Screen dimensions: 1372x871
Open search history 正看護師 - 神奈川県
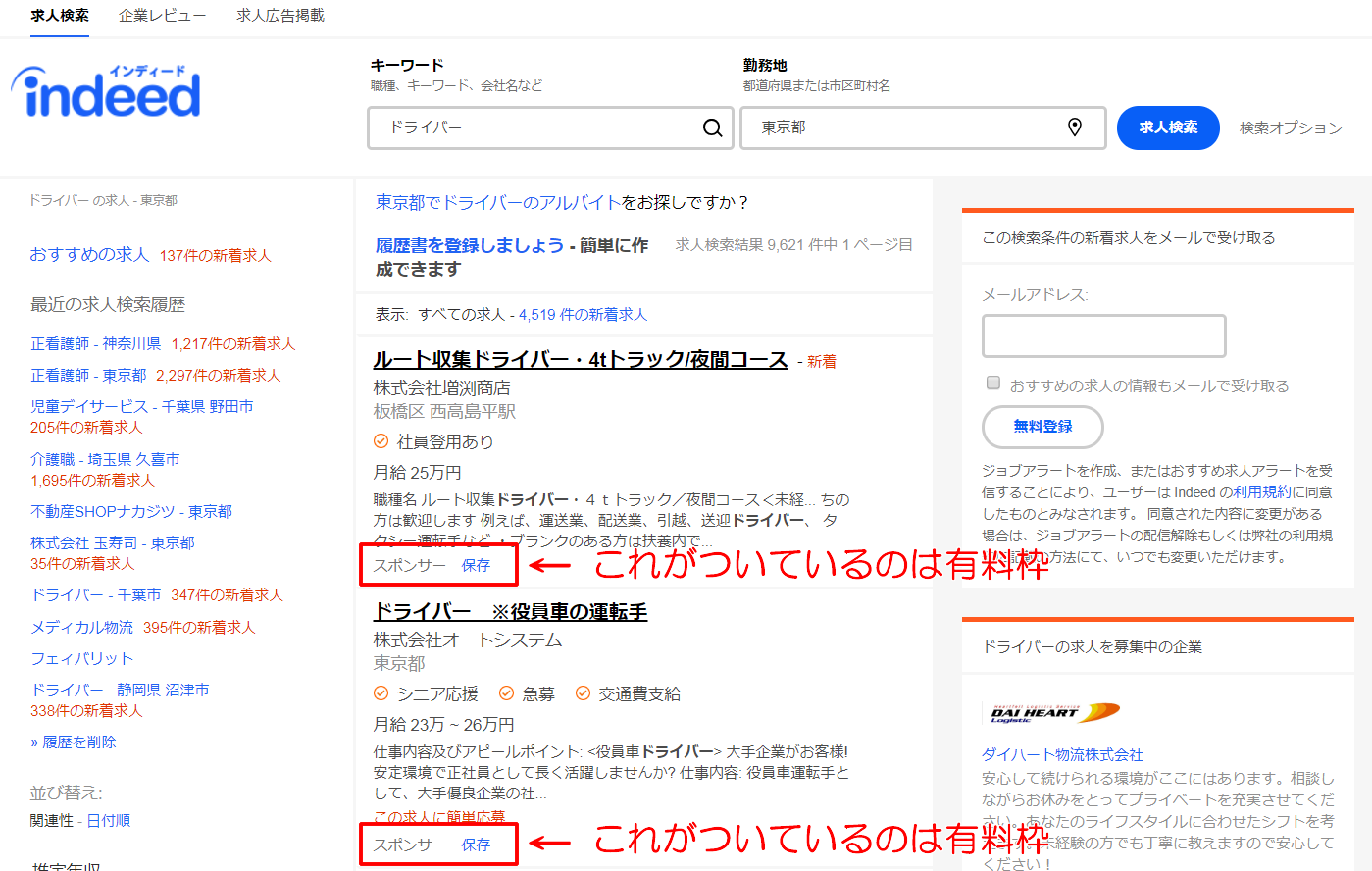point(96,344)
